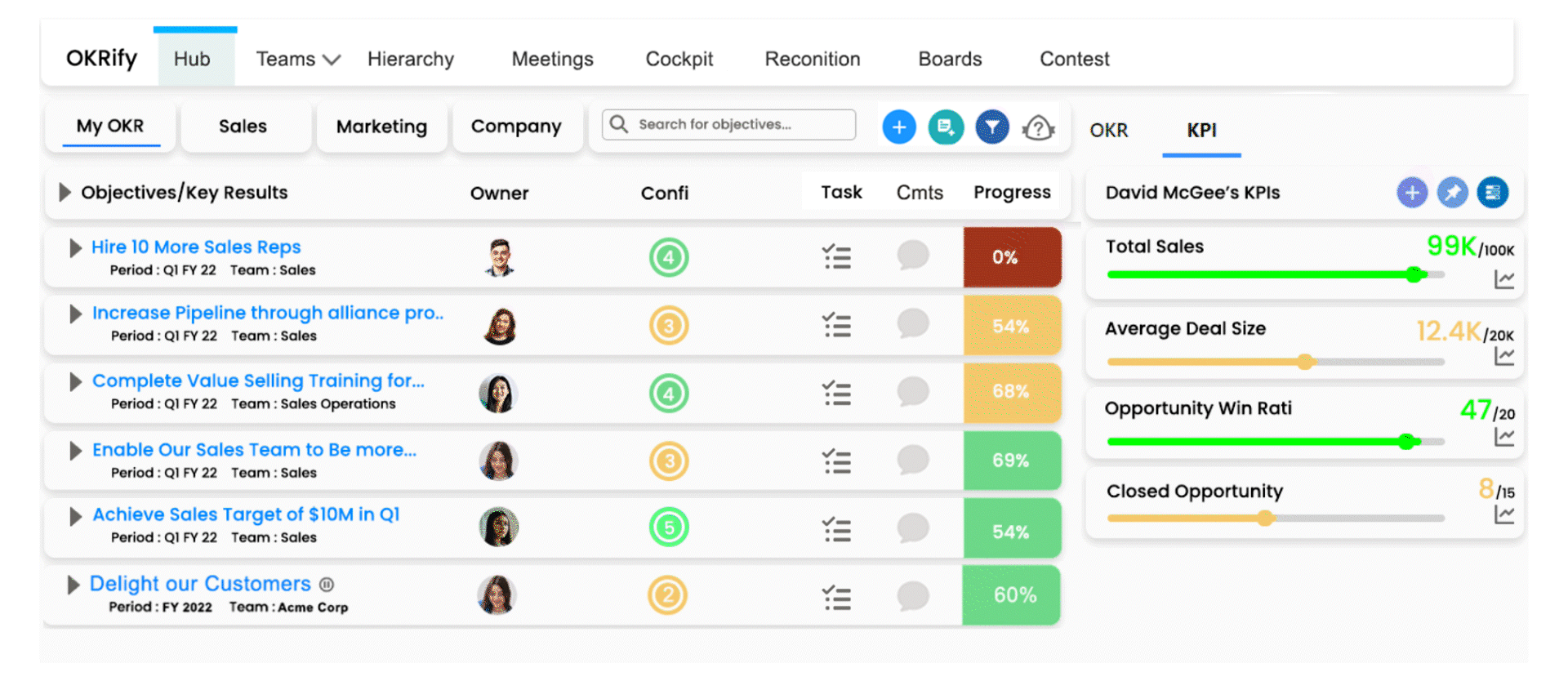This screenshot has height=681, width=1568.
Task: Open the Total Sales trend chart icon
Action: (1503, 279)
